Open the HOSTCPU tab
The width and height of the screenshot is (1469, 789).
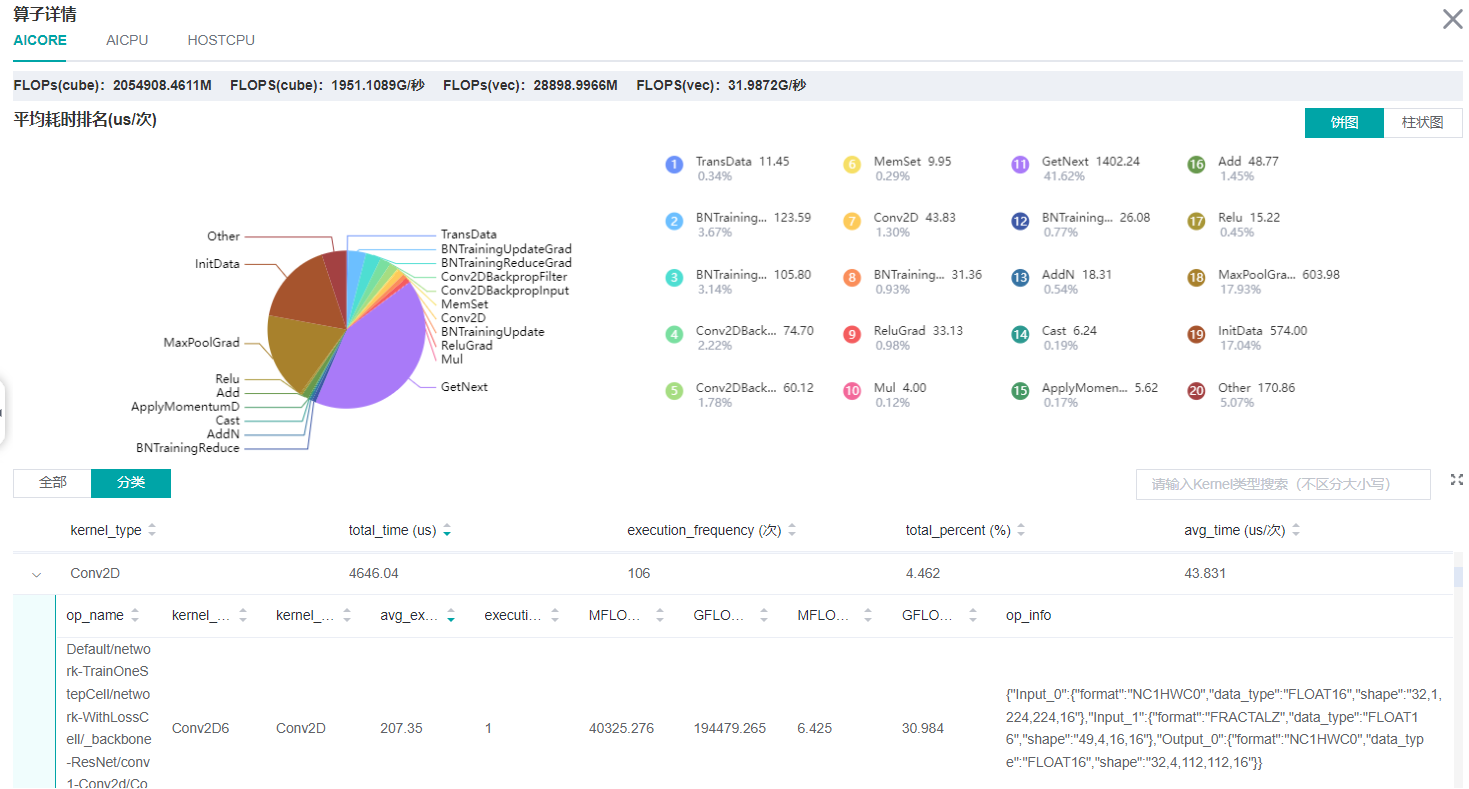tap(221, 41)
